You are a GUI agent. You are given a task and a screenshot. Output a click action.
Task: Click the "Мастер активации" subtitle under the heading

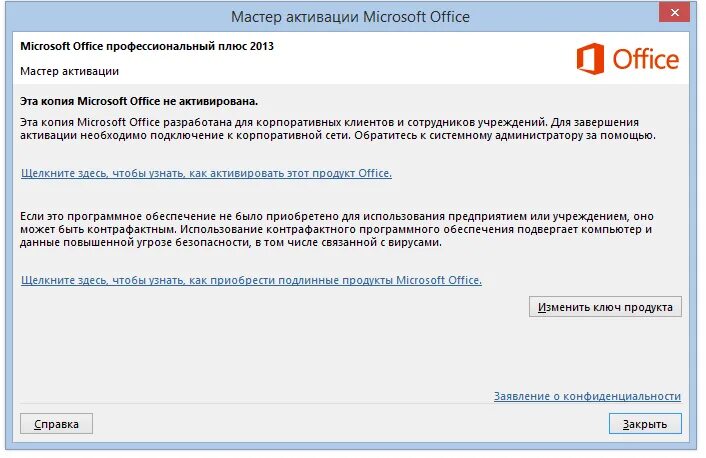tap(70, 72)
